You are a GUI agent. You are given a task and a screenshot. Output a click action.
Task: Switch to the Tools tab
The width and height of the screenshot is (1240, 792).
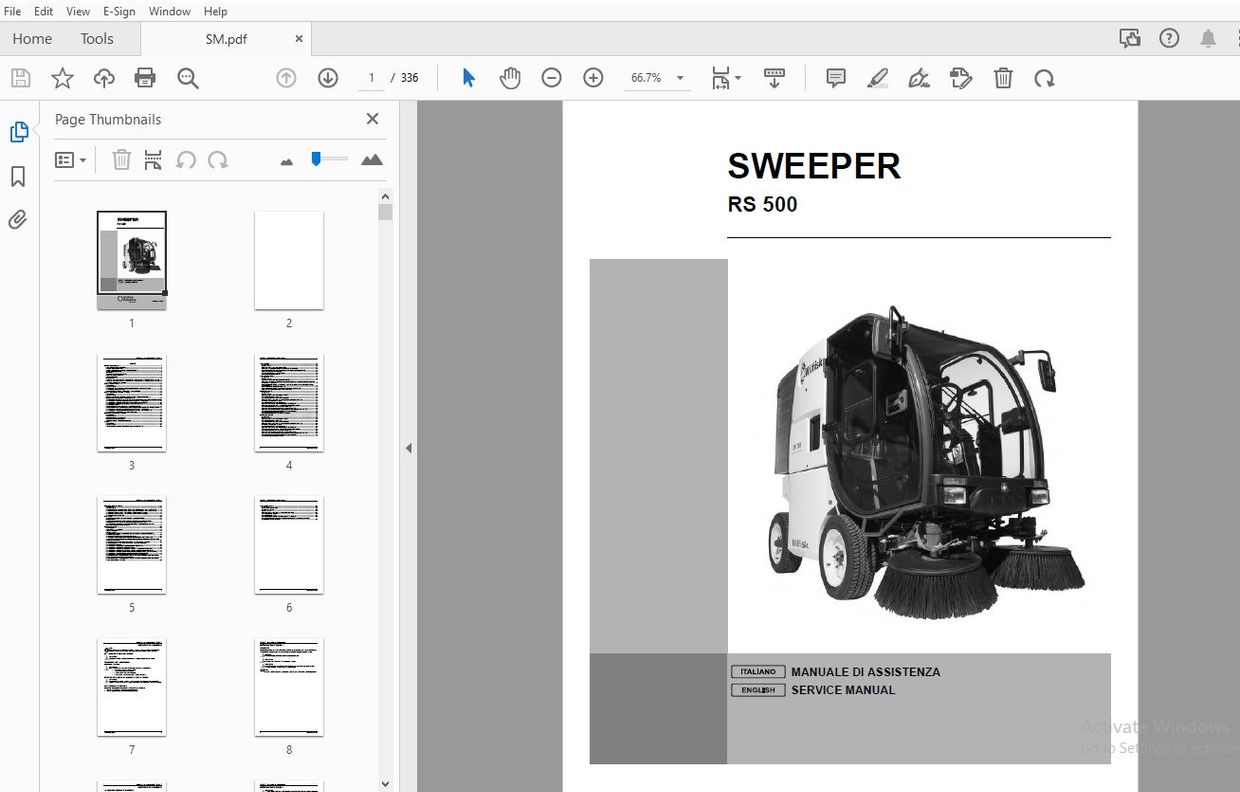(96, 38)
